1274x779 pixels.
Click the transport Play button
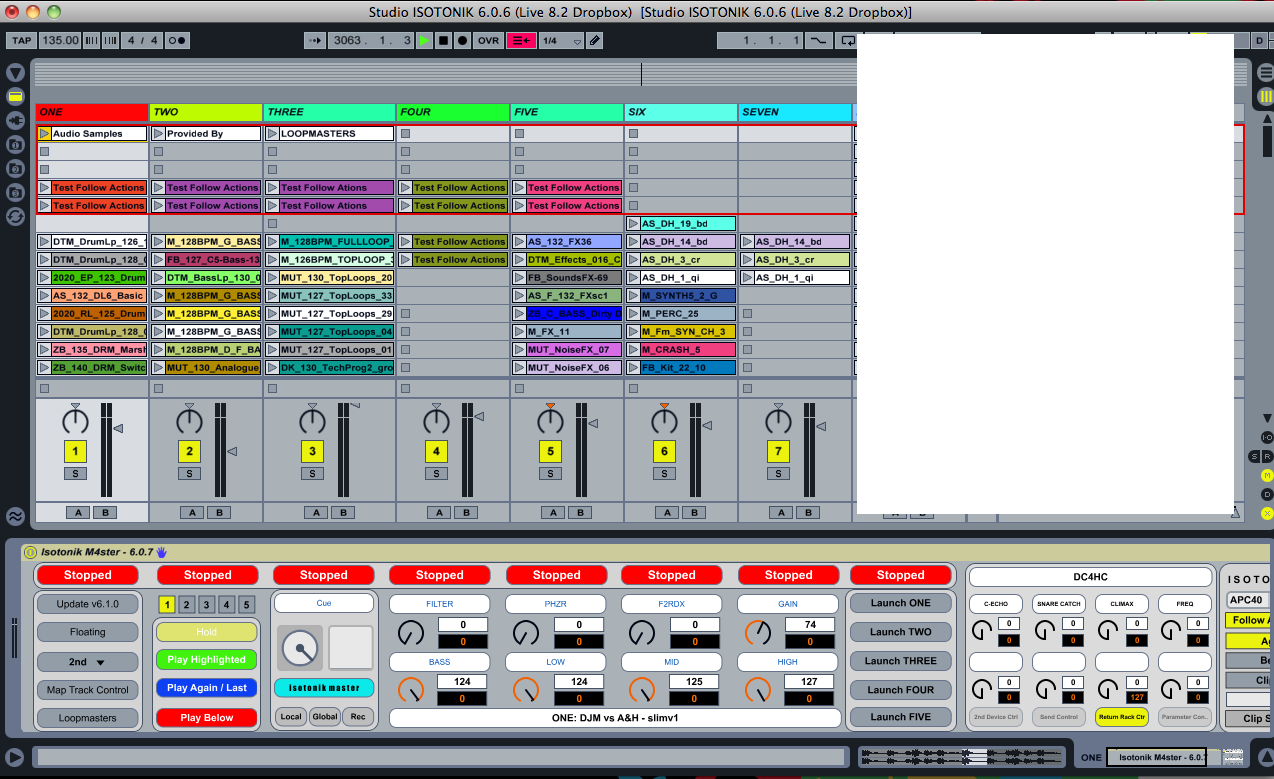tap(425, 40)
